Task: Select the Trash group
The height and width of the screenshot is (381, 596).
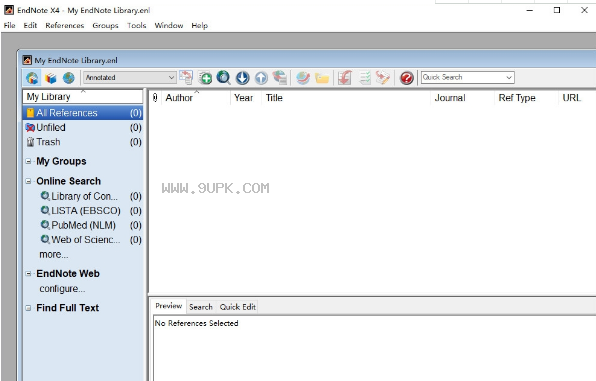Action: 83,142
